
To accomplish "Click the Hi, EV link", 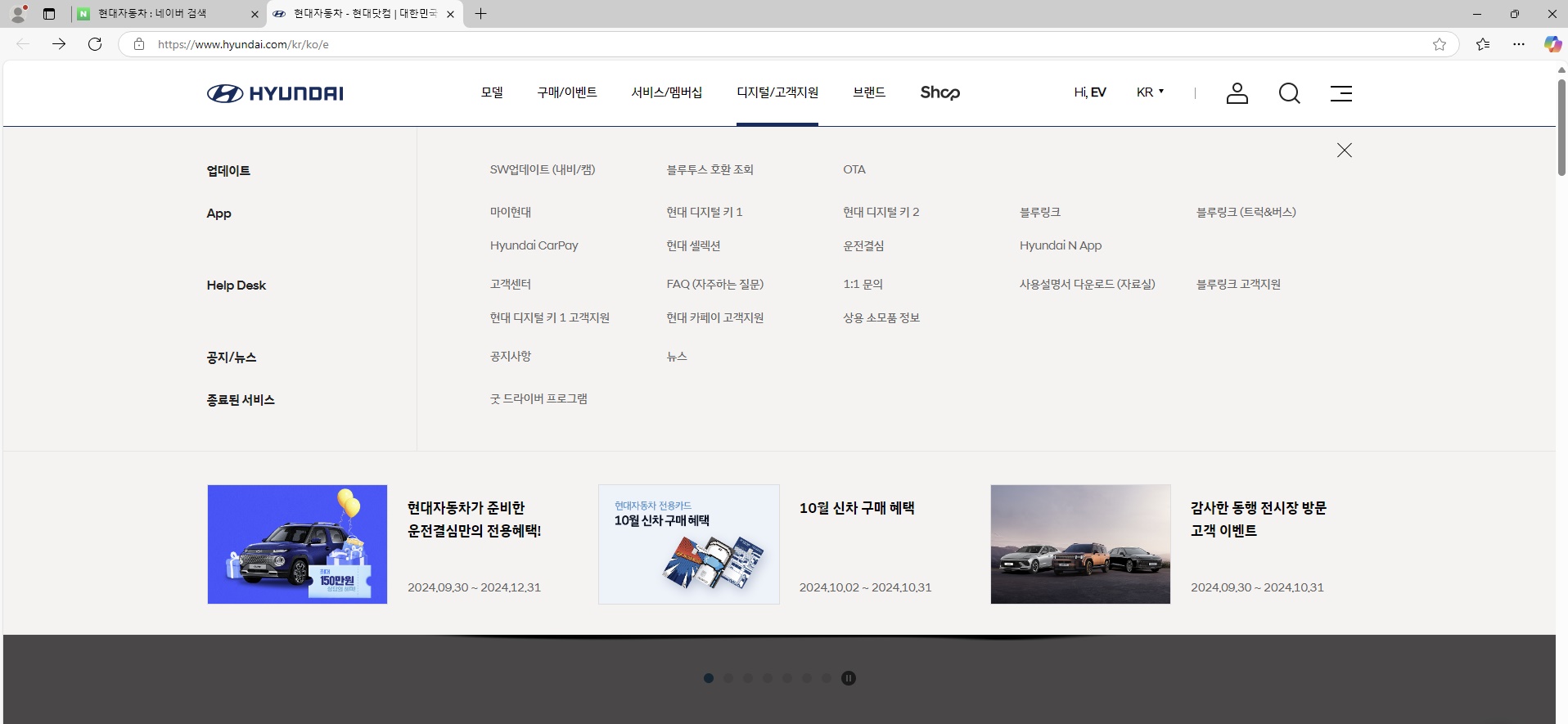I will 1090,92.
